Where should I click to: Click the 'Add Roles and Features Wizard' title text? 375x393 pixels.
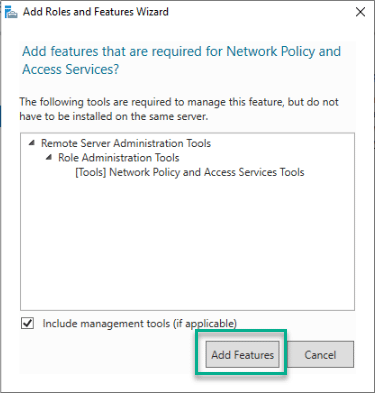pyautogui.click(x=96, y=12)
